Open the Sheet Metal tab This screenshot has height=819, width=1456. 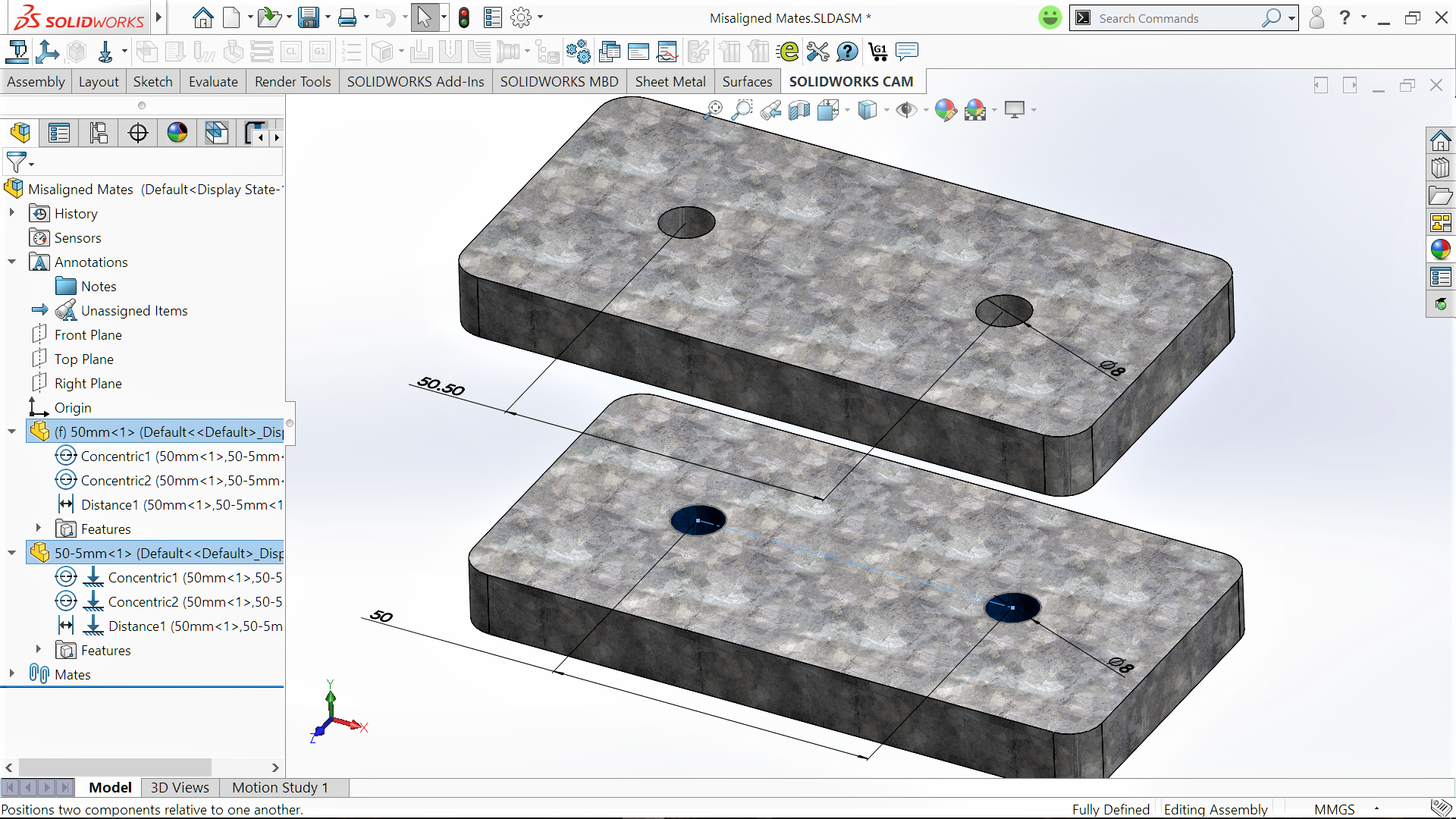(x=670, y=82)
